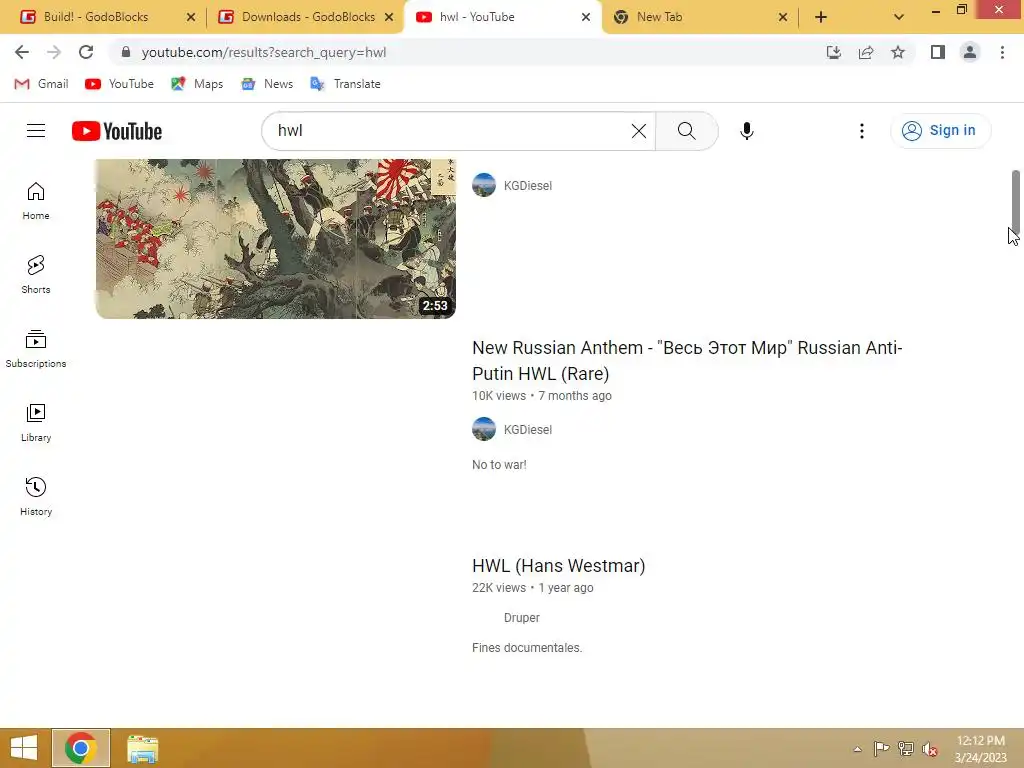
Task: Toggle the Chrome side panel
Action: click(x=938, y=52)
